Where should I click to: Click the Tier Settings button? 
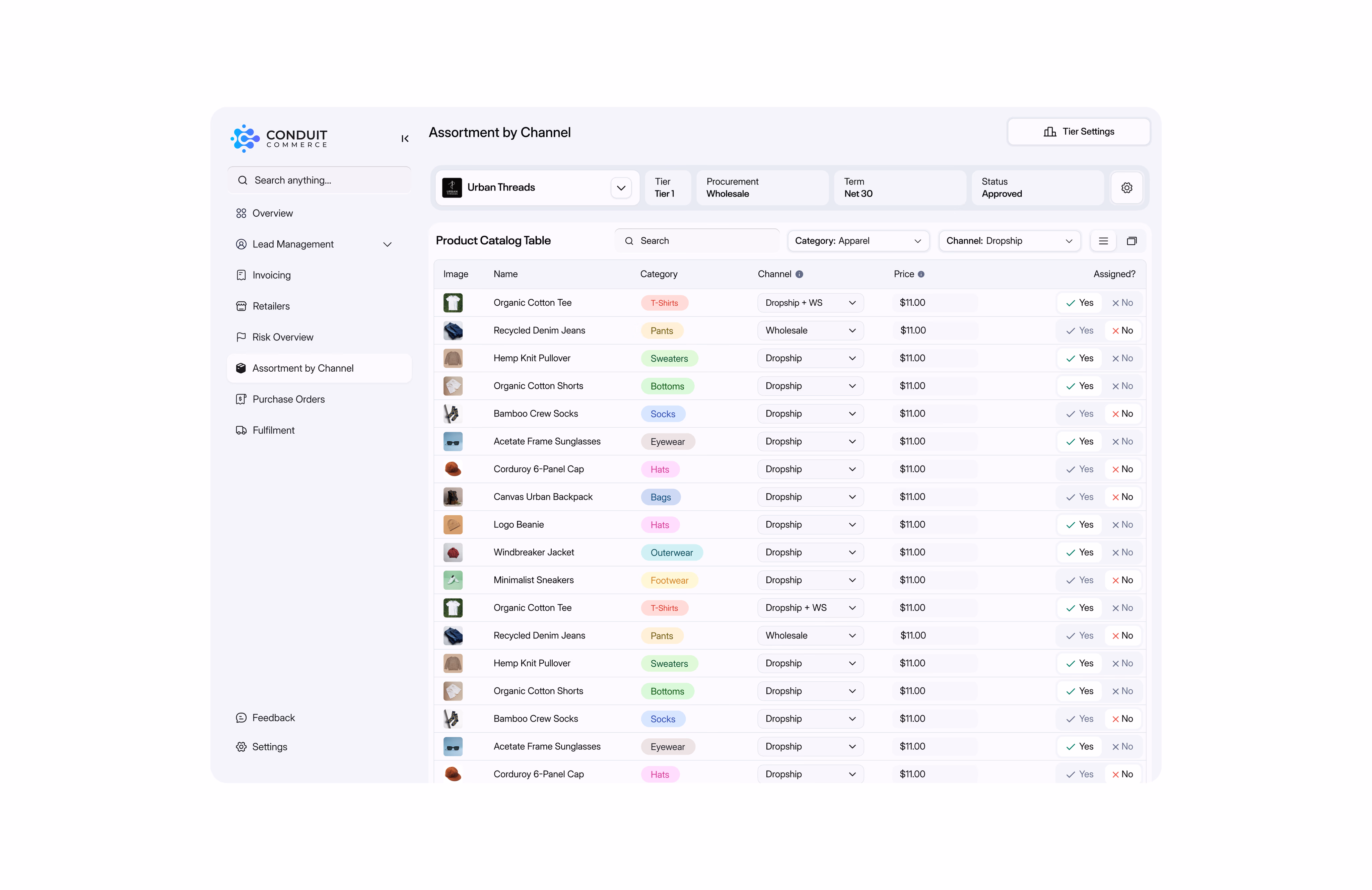[x=1079, y=132]
